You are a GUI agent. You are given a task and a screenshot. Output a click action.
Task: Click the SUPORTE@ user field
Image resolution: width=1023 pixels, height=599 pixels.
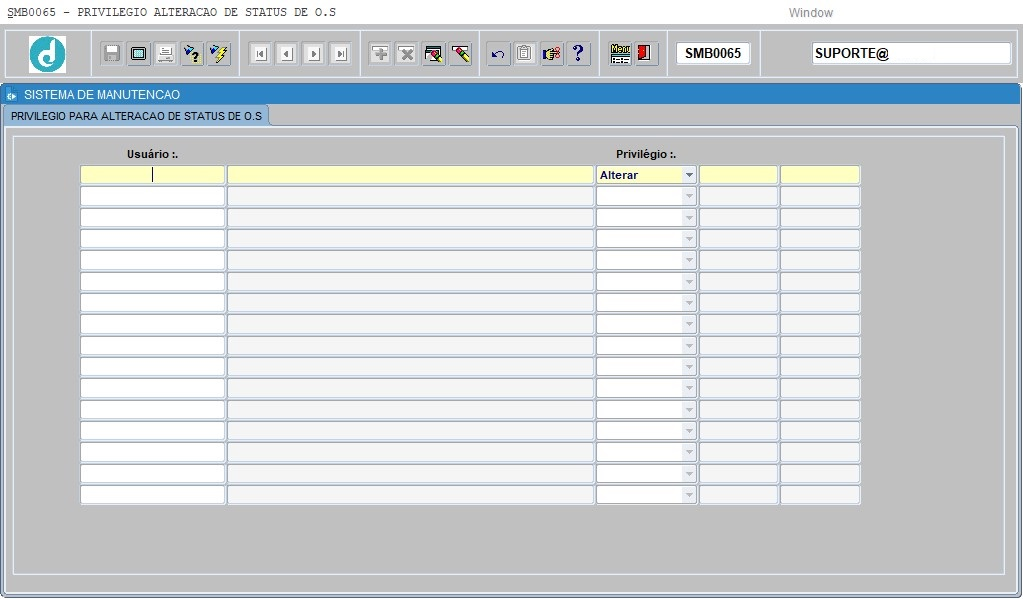(911, 54)
